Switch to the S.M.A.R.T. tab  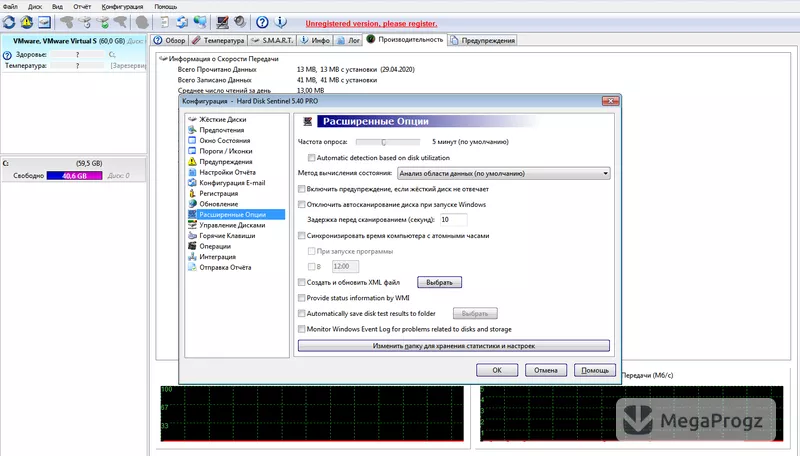[272, 40]
